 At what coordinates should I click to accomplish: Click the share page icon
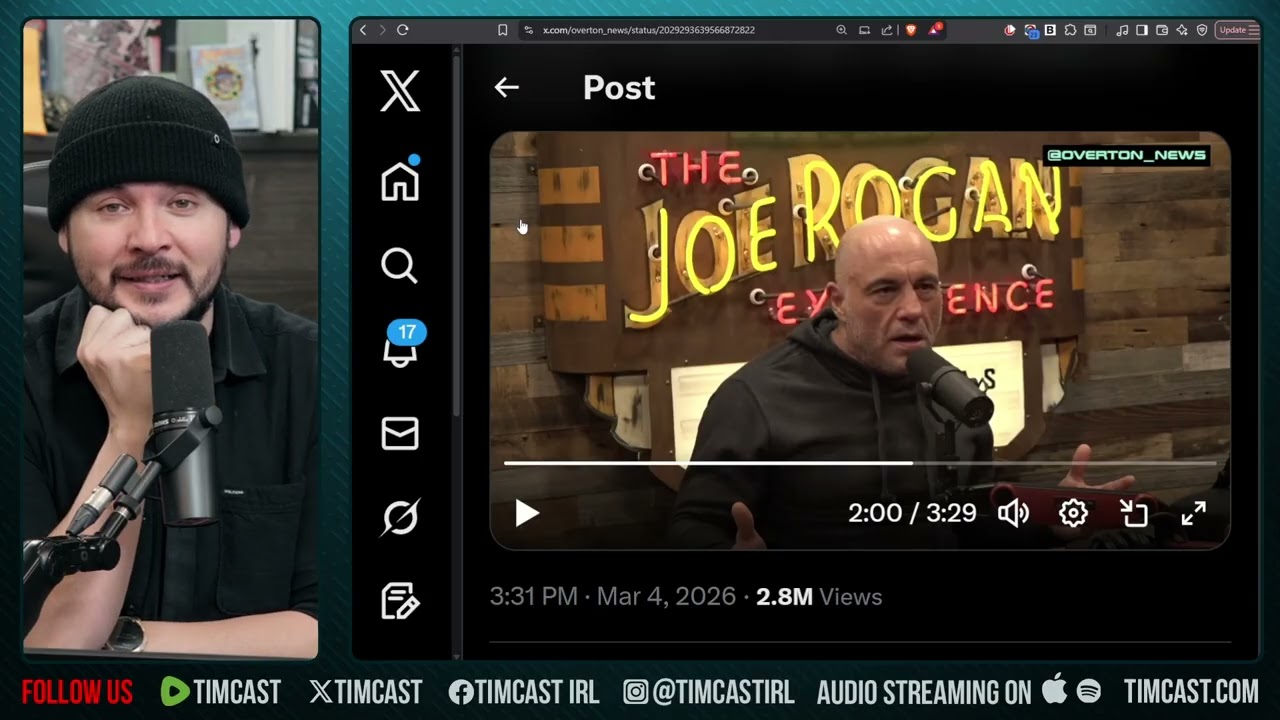[x=887, y=30]
